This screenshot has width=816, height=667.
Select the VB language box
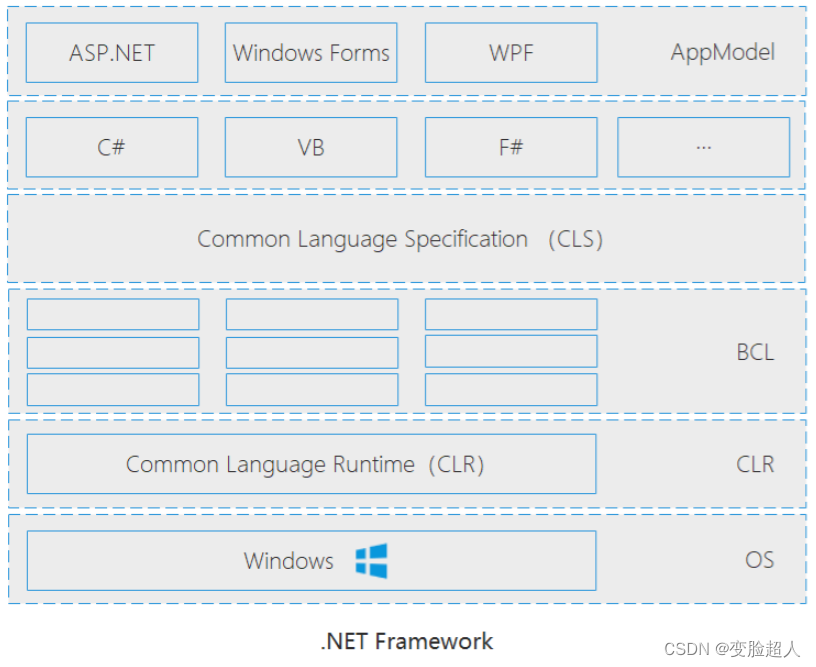point(311,147)
